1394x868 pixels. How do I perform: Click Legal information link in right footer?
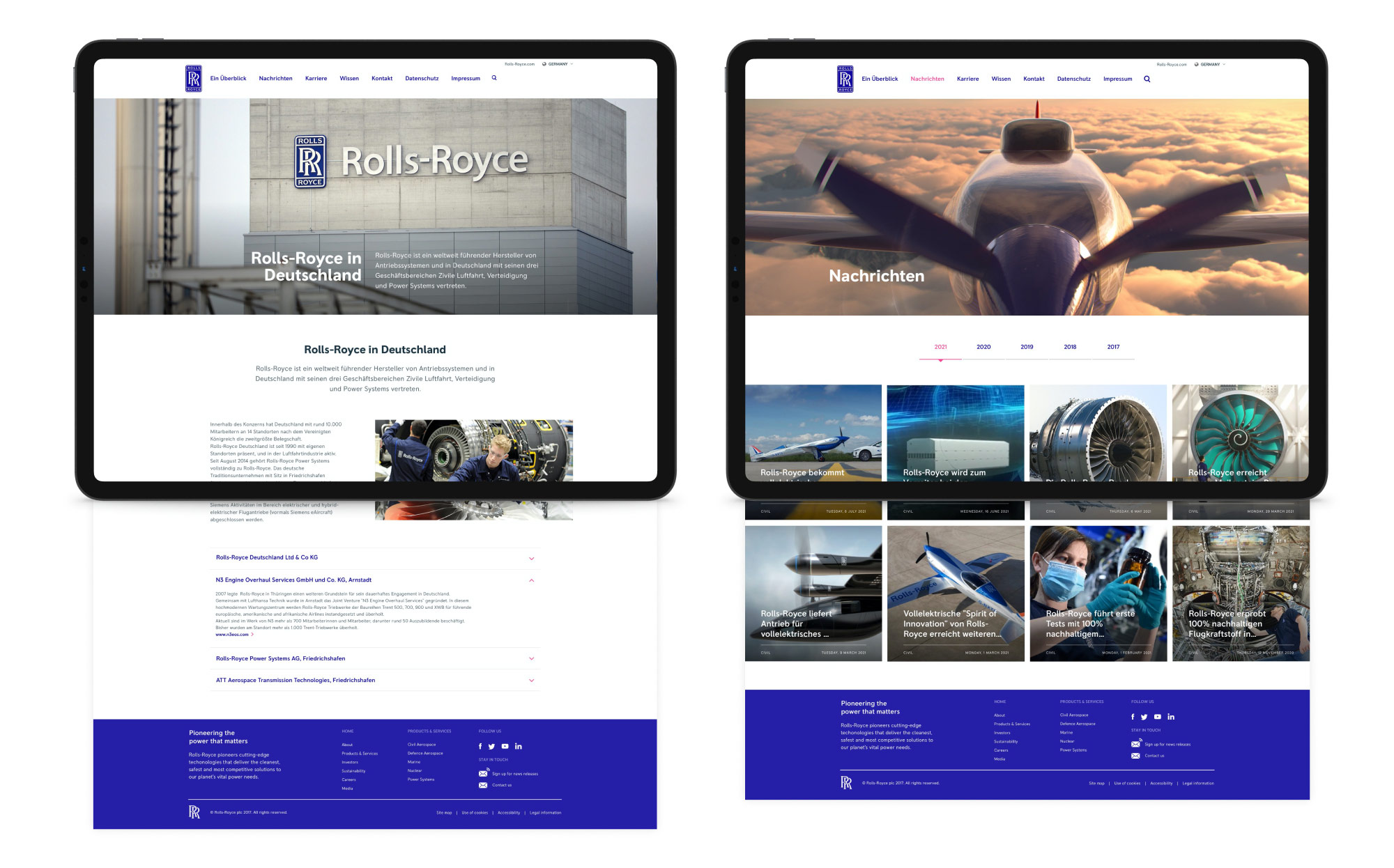tap(1197, 784)
